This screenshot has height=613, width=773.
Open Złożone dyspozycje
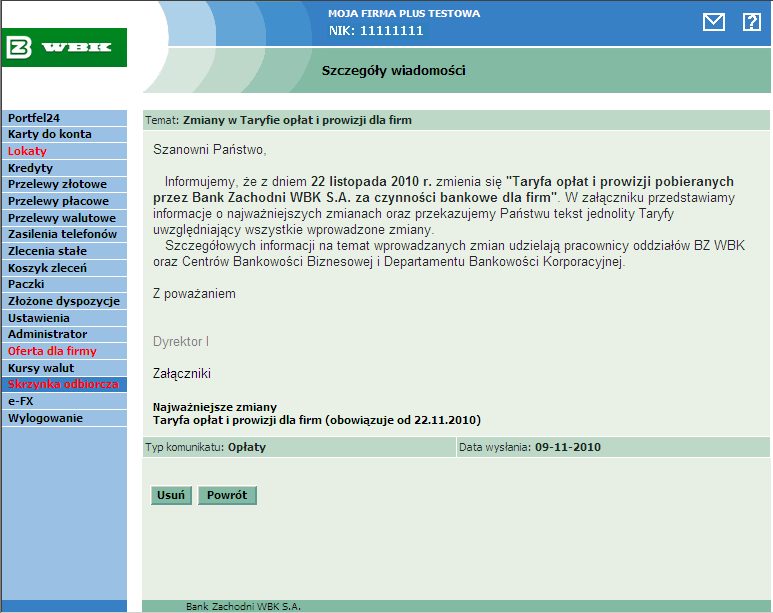point(64,301)
